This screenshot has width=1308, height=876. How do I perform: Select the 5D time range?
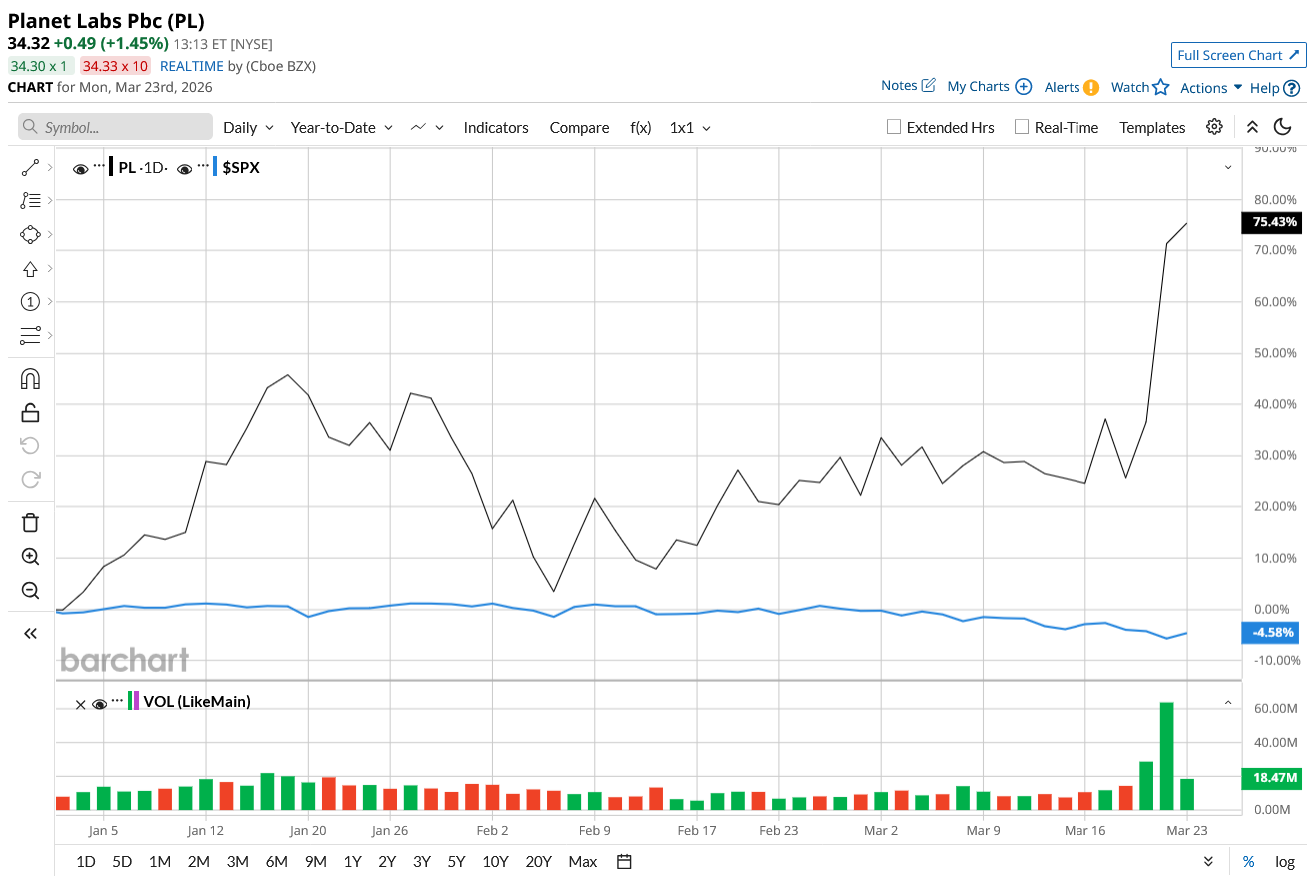[x=122, y=861]
